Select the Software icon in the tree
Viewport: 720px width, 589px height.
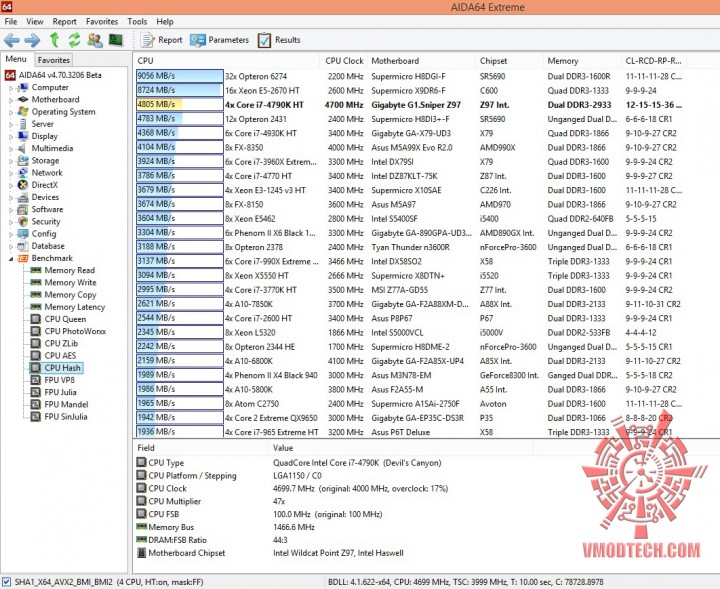(23, 209)
